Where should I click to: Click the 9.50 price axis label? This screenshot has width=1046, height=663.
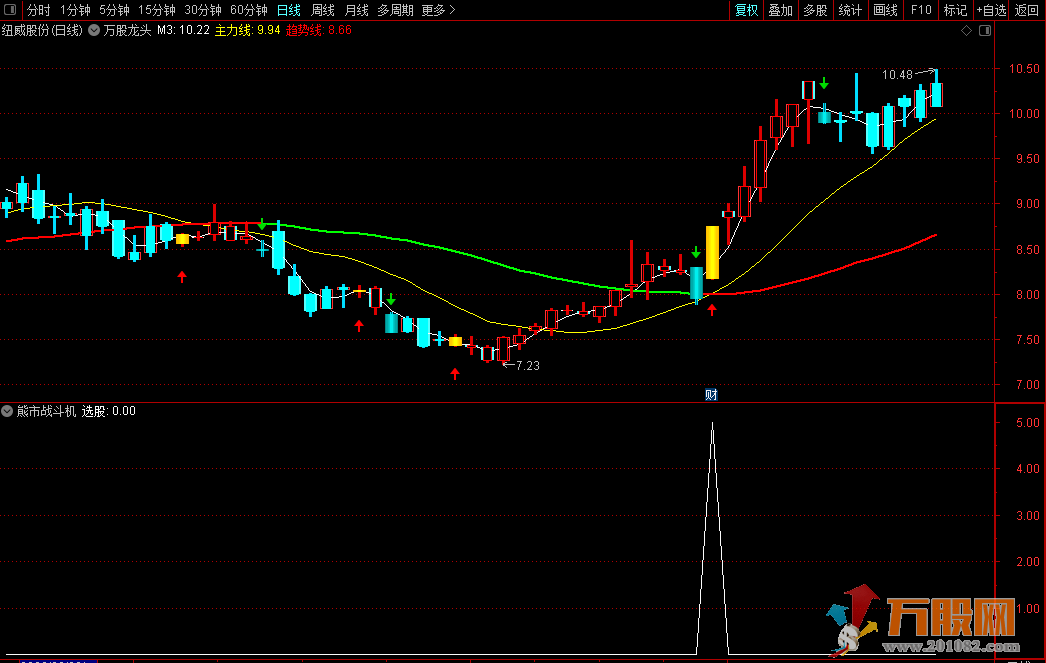click(x=1027, y=159)
